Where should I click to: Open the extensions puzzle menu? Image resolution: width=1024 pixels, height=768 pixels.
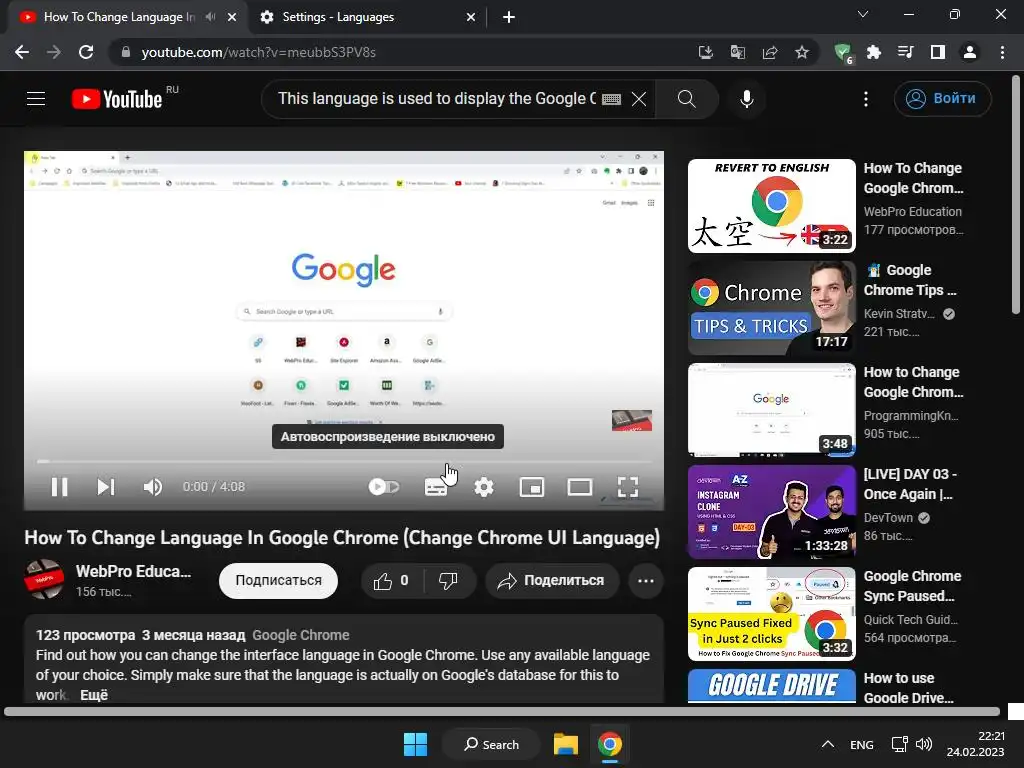click(874, 52)
